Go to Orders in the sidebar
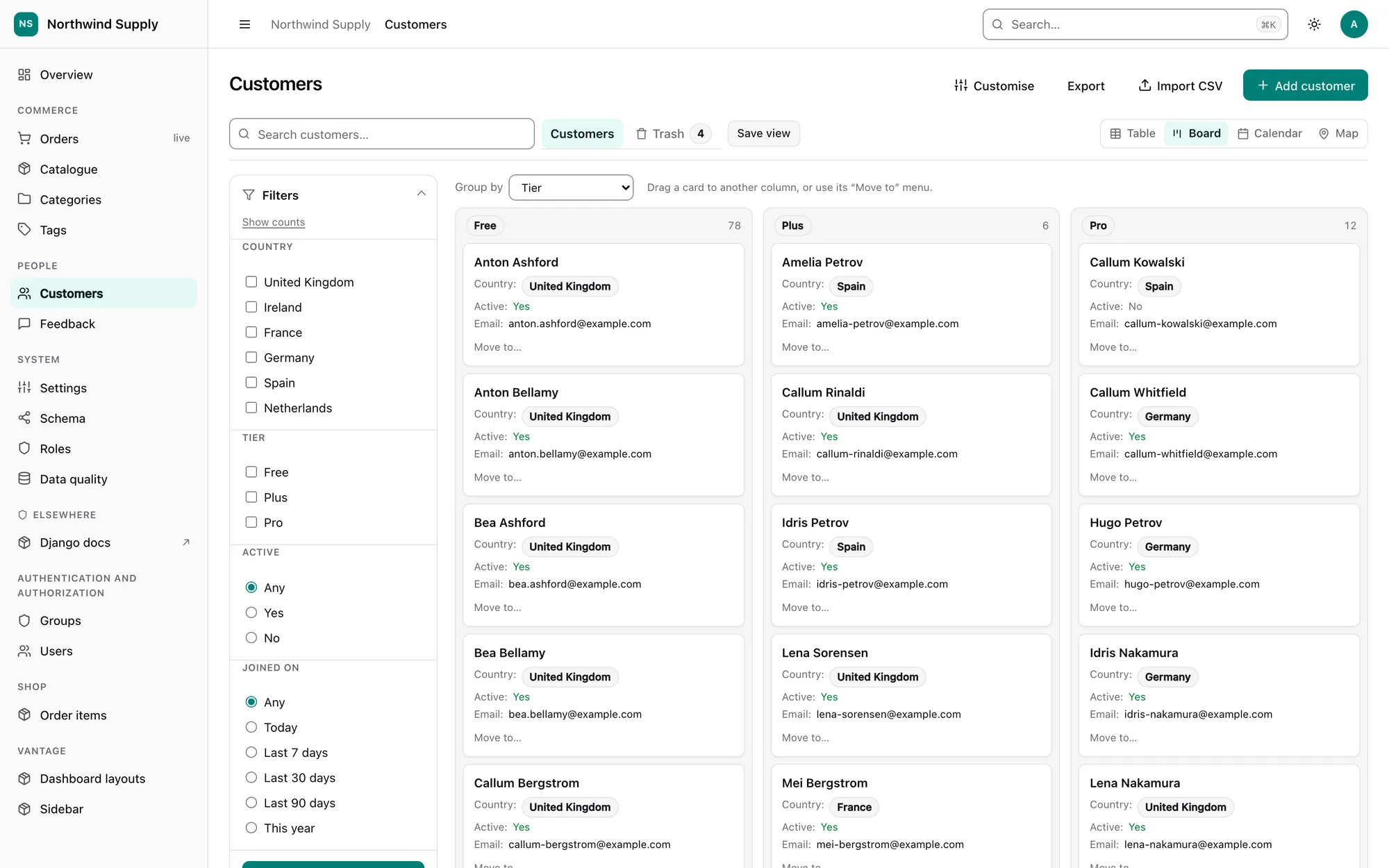This screenshot has width=1389, height=868. (103, 138)
